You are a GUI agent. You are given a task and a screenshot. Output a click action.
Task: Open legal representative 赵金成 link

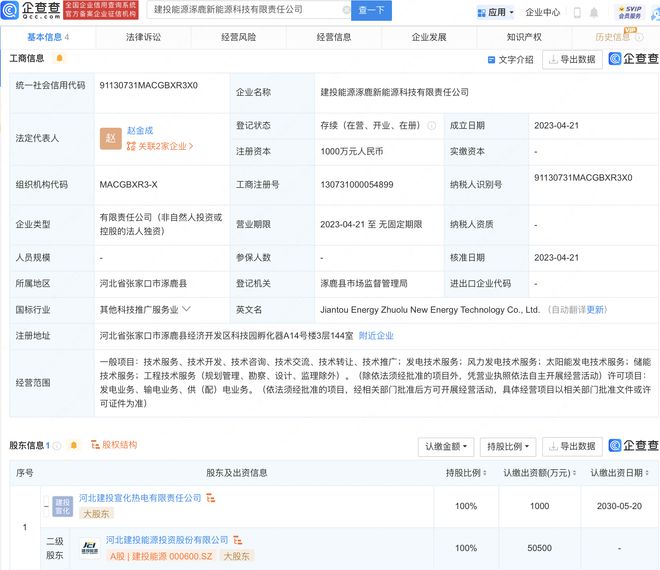coord(140,131)
